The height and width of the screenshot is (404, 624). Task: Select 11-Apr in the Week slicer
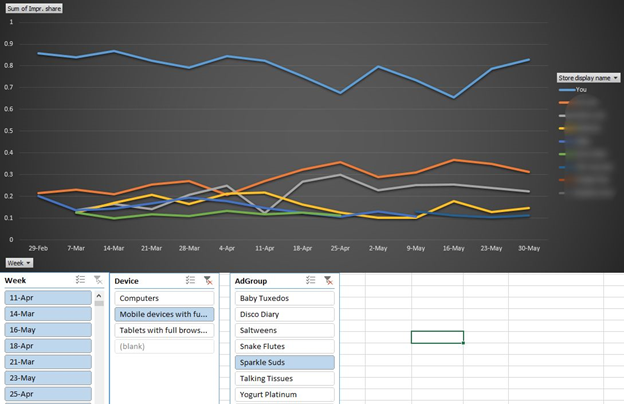click(x=48, y=298)
